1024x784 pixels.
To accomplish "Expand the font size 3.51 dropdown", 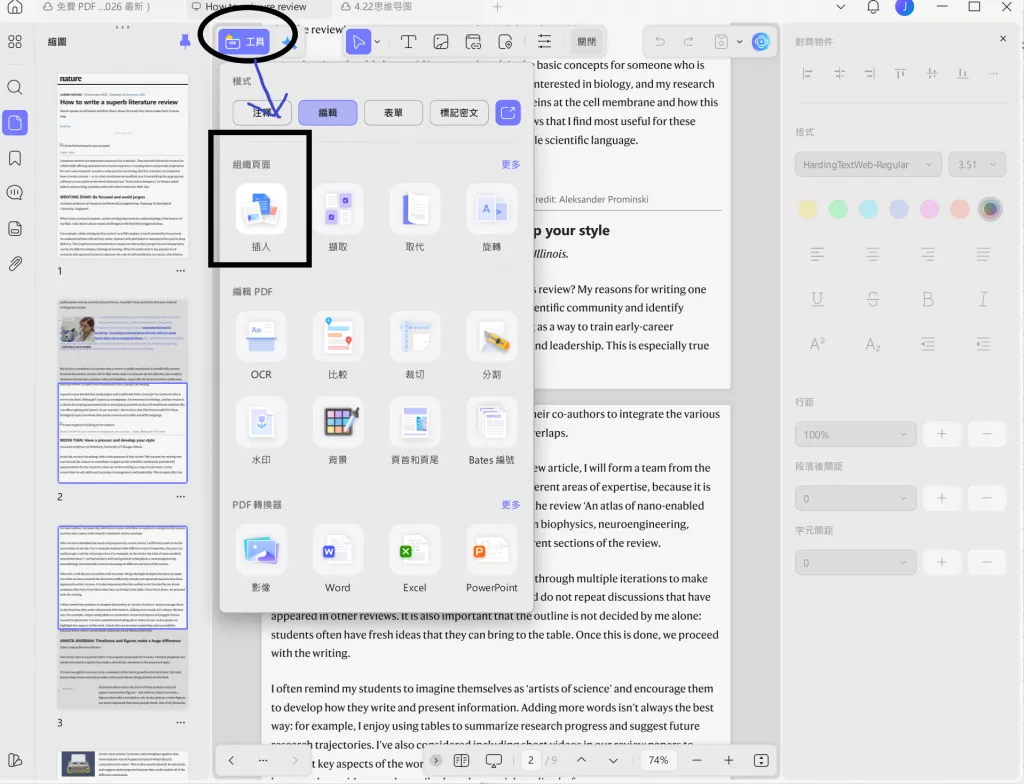I will pos(977,164).
